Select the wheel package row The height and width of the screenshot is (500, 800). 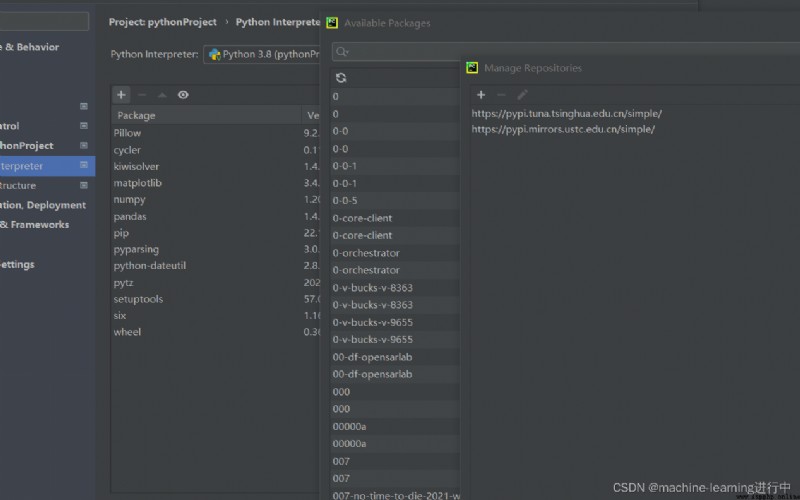click(216, 332)
